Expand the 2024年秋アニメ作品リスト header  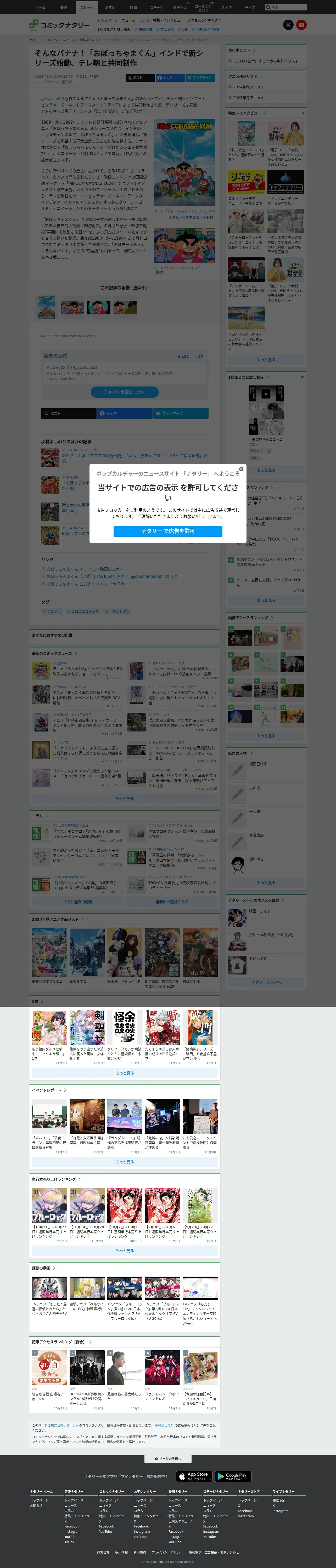coord(58,919)
